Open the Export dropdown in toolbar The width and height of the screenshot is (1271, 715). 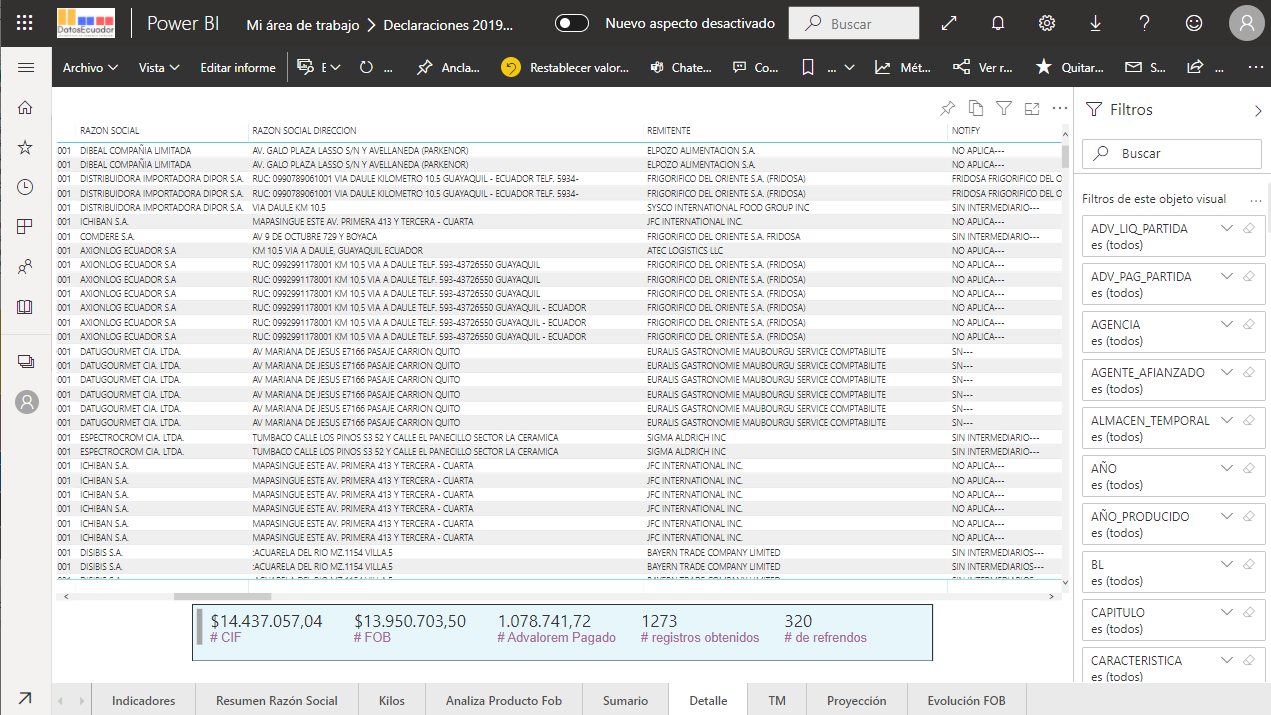319,67
